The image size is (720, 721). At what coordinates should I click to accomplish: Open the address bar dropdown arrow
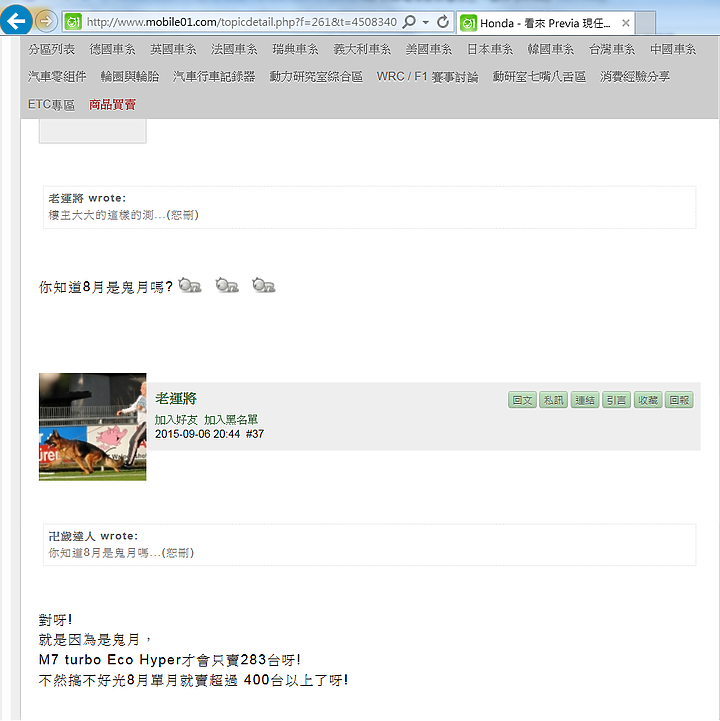(426, 22)
